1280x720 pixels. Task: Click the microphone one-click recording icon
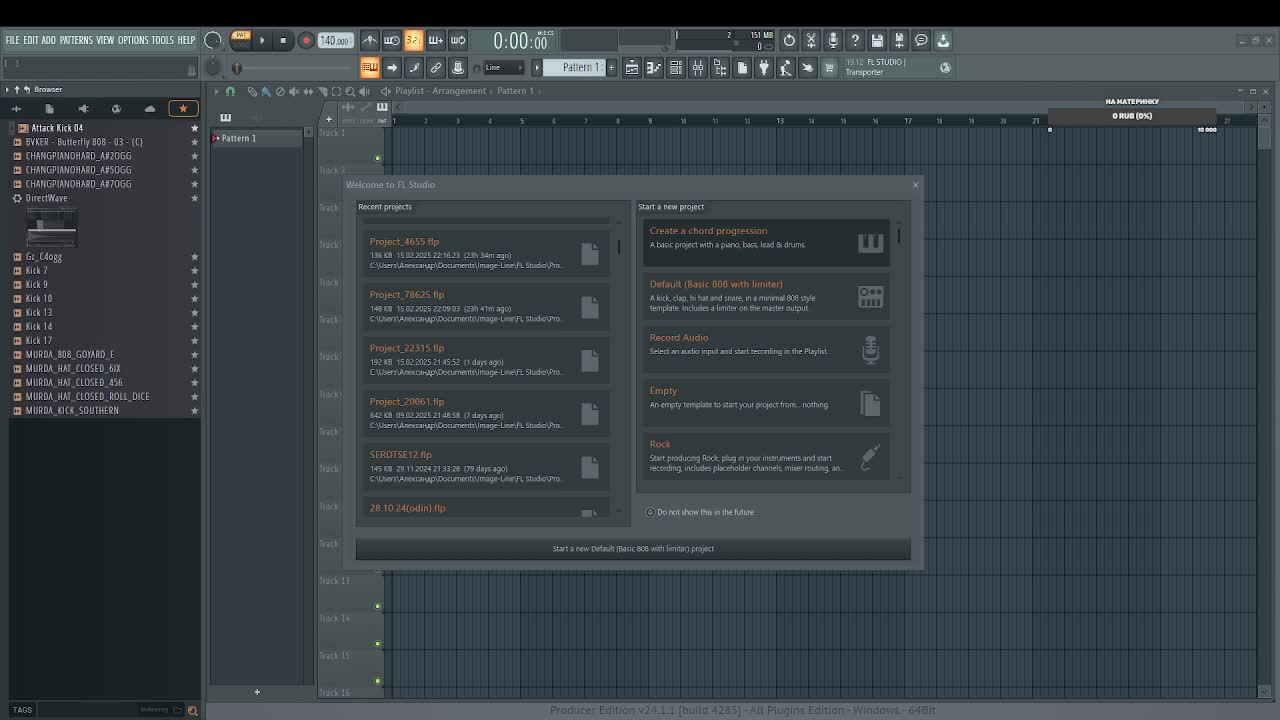pos(833,40)
